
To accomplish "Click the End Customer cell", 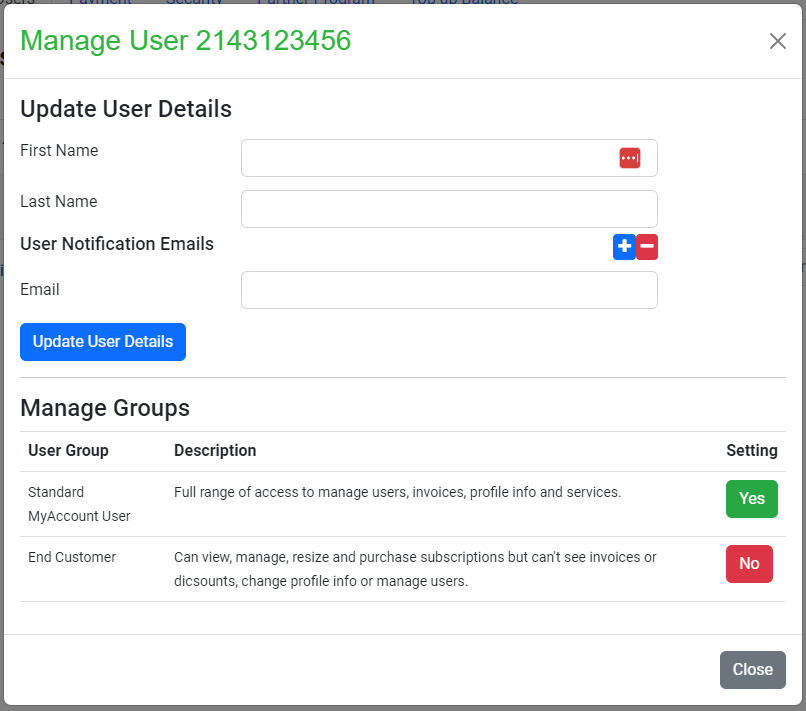I will pos(72,557).
